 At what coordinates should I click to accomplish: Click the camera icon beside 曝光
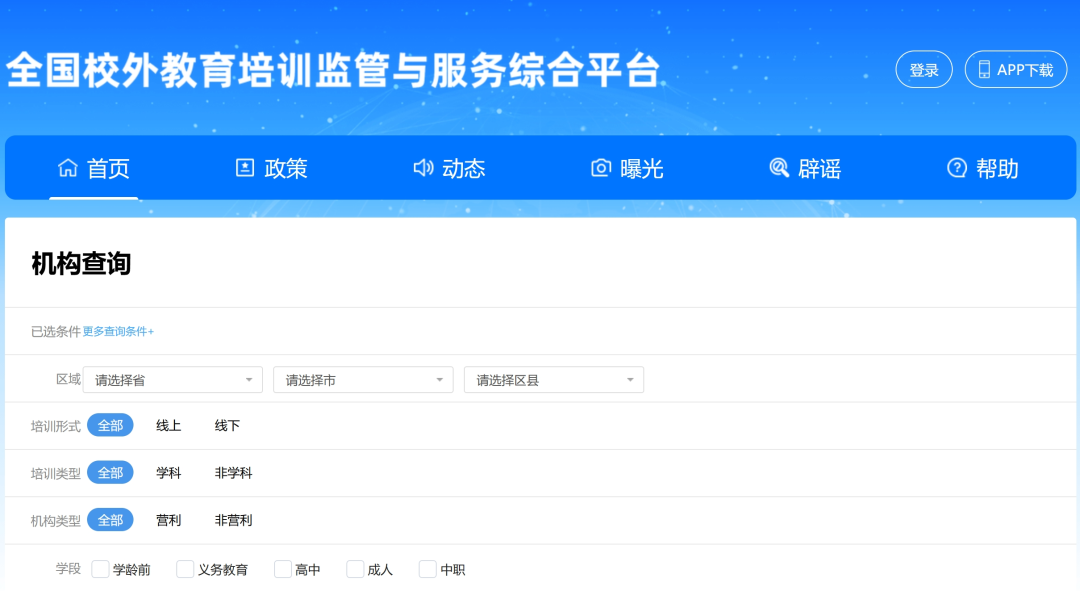pyautogui.click(x=601, y=168)
